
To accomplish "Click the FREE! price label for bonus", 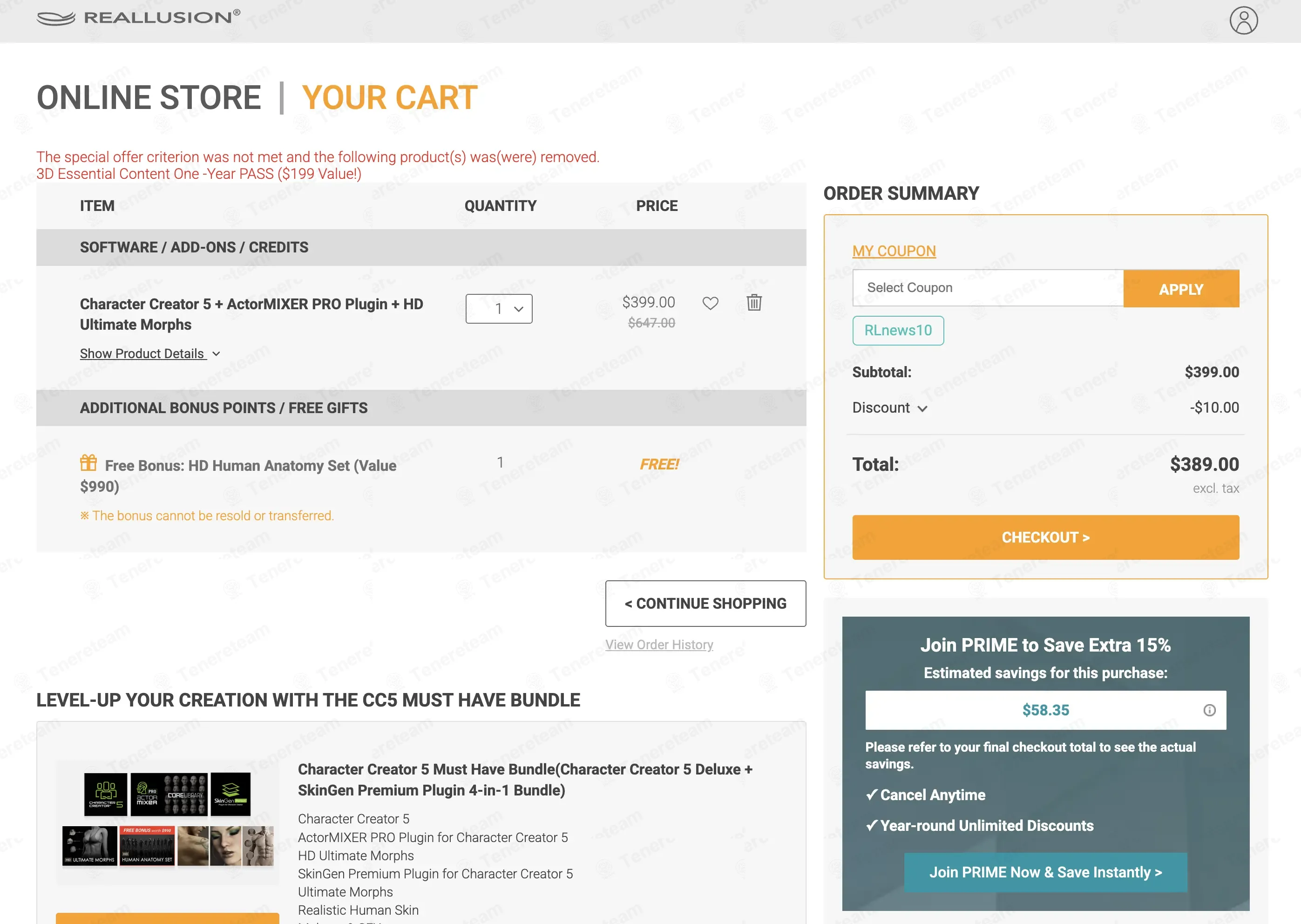I will point(659,464).
